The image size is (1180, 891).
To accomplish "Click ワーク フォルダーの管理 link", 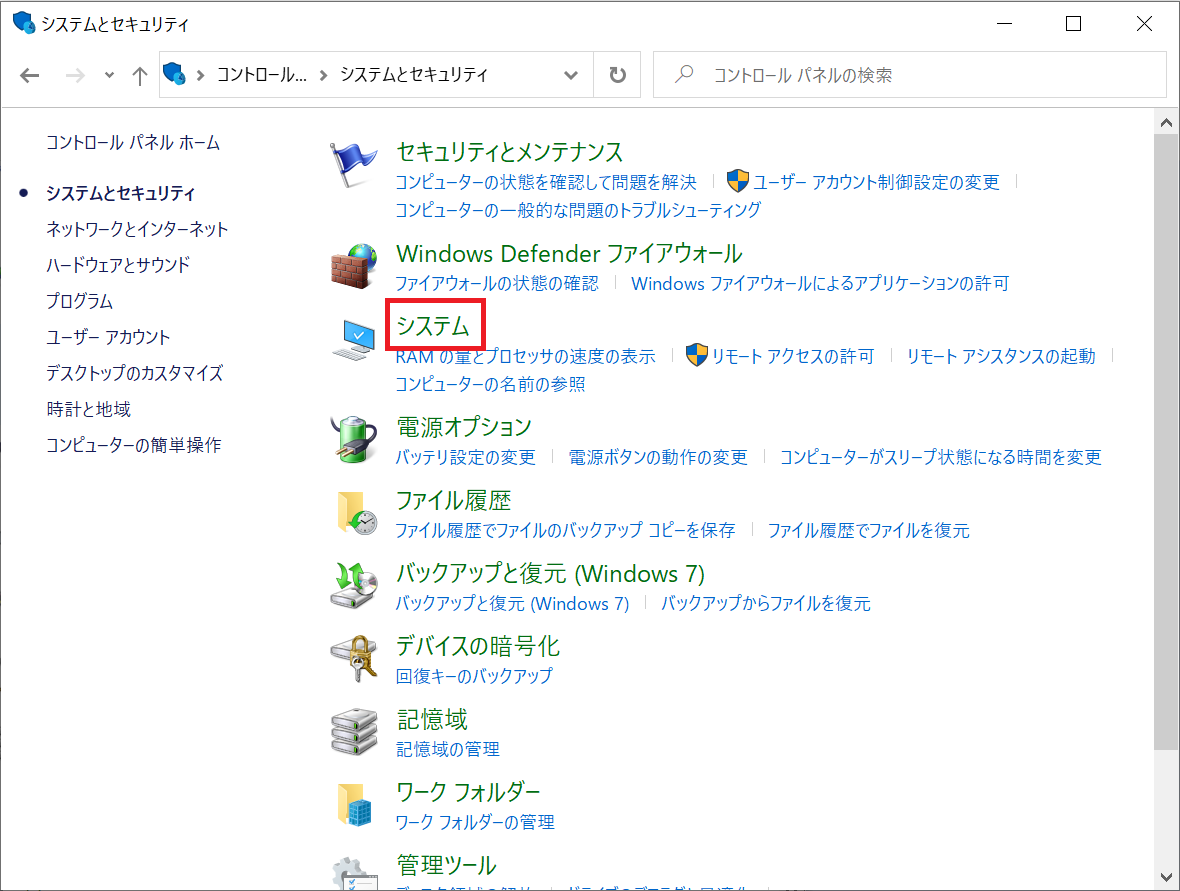I will click(475, 822).
